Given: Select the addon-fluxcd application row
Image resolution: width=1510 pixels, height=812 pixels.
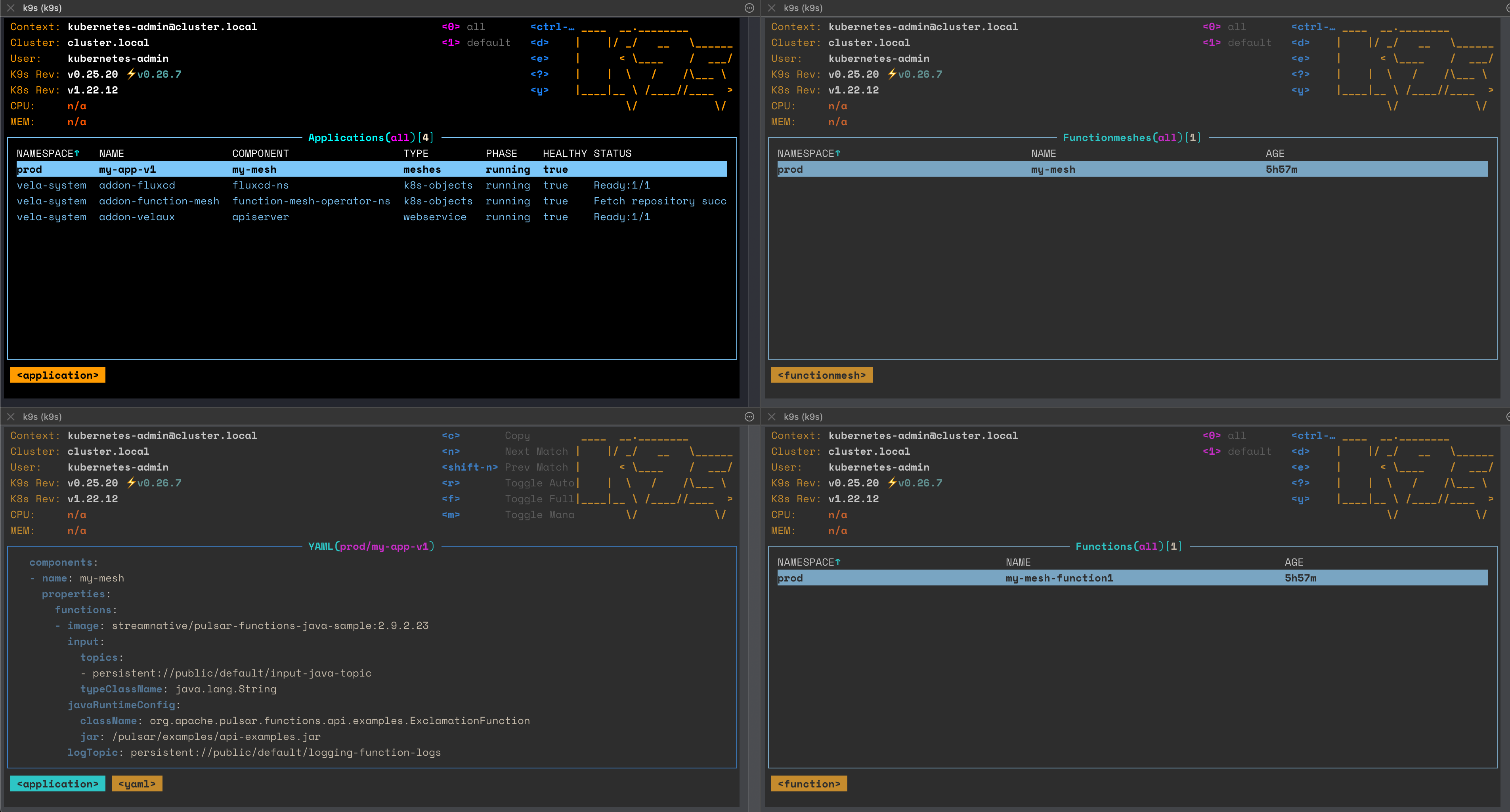Looking at the screenshot, I should [137, 185].
